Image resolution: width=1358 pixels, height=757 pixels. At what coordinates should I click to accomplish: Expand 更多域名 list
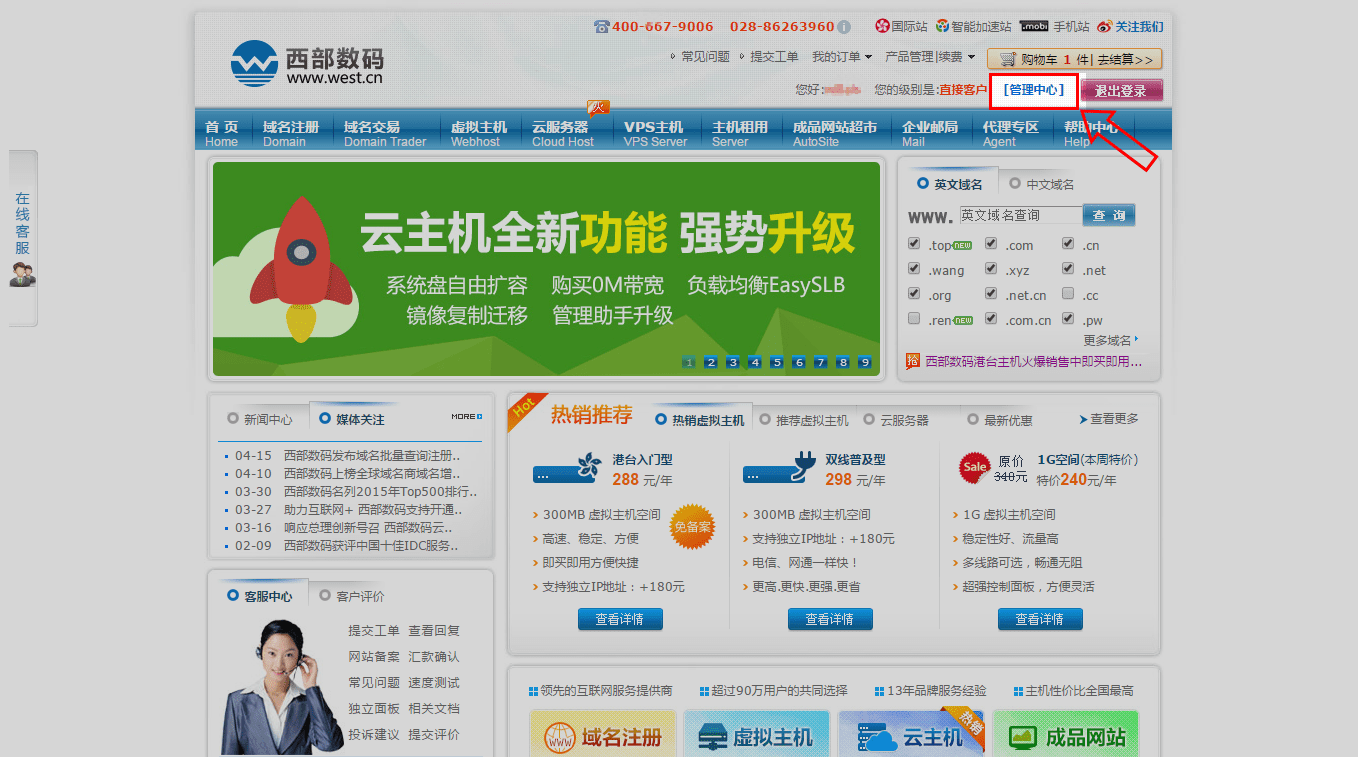[1111, 340]
